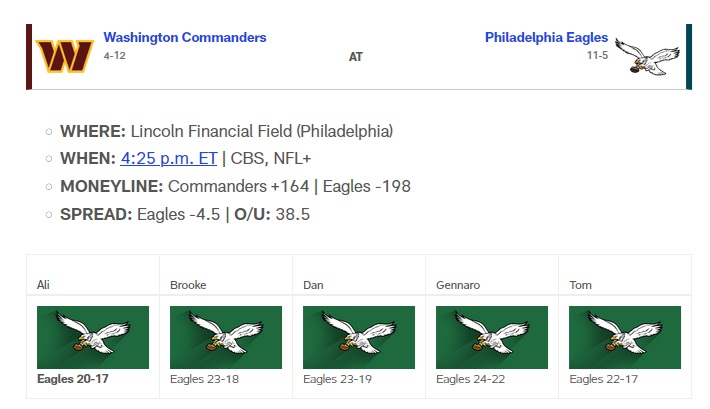The height and width of the screenshot is (409, 710).
Task: Select Gennaro's Eagles pick image
Action: [492, 337]
